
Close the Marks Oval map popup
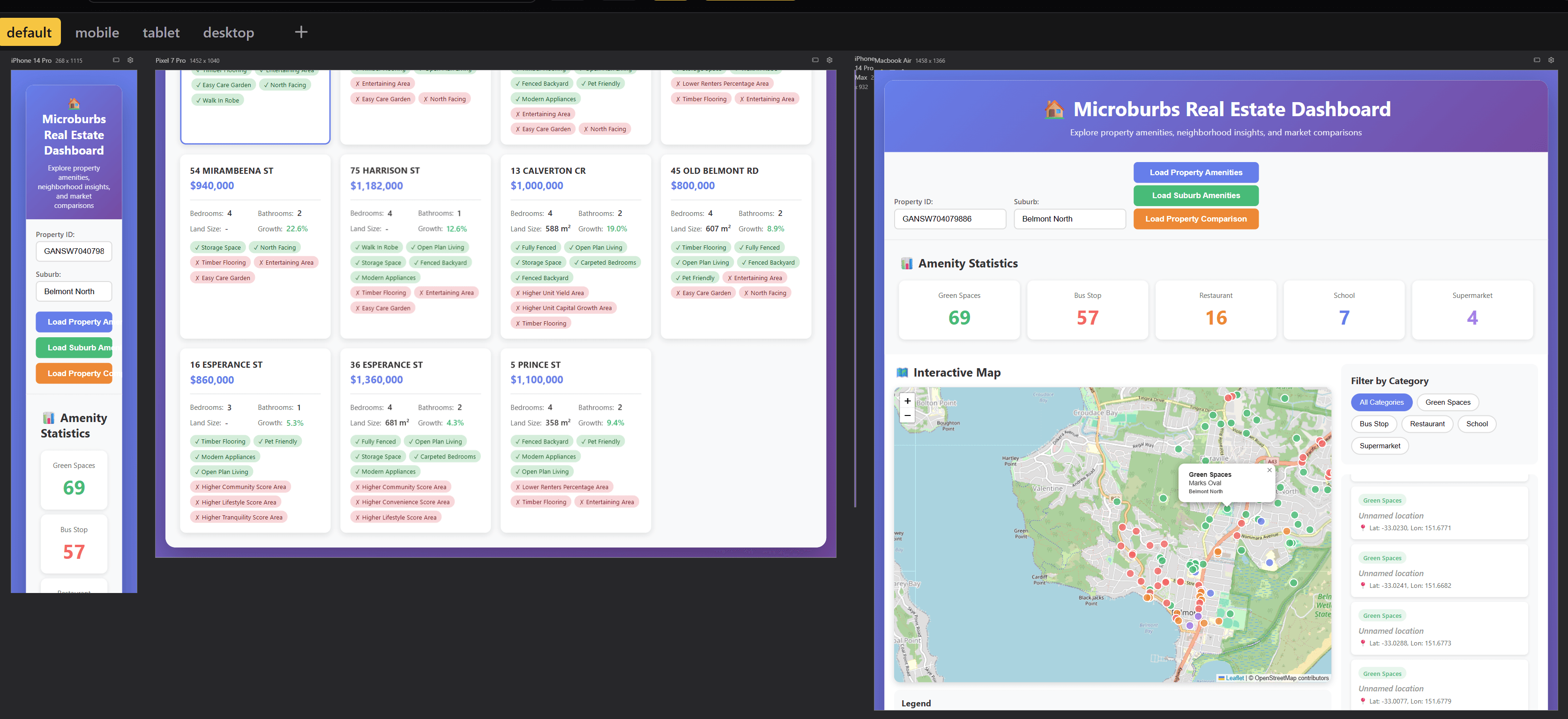point(1270,470)
